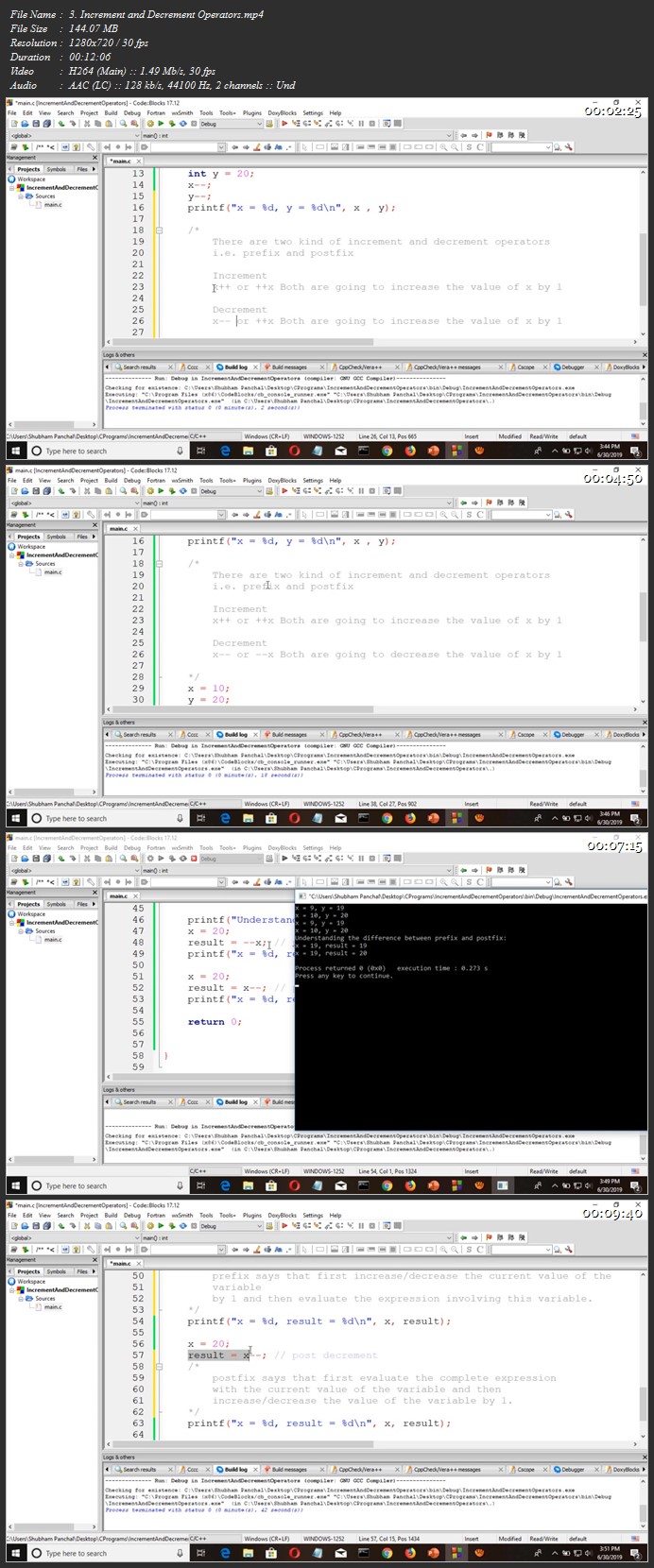Select Cscope tab in 00:04:50 frame logs panel

pos(524,734)
